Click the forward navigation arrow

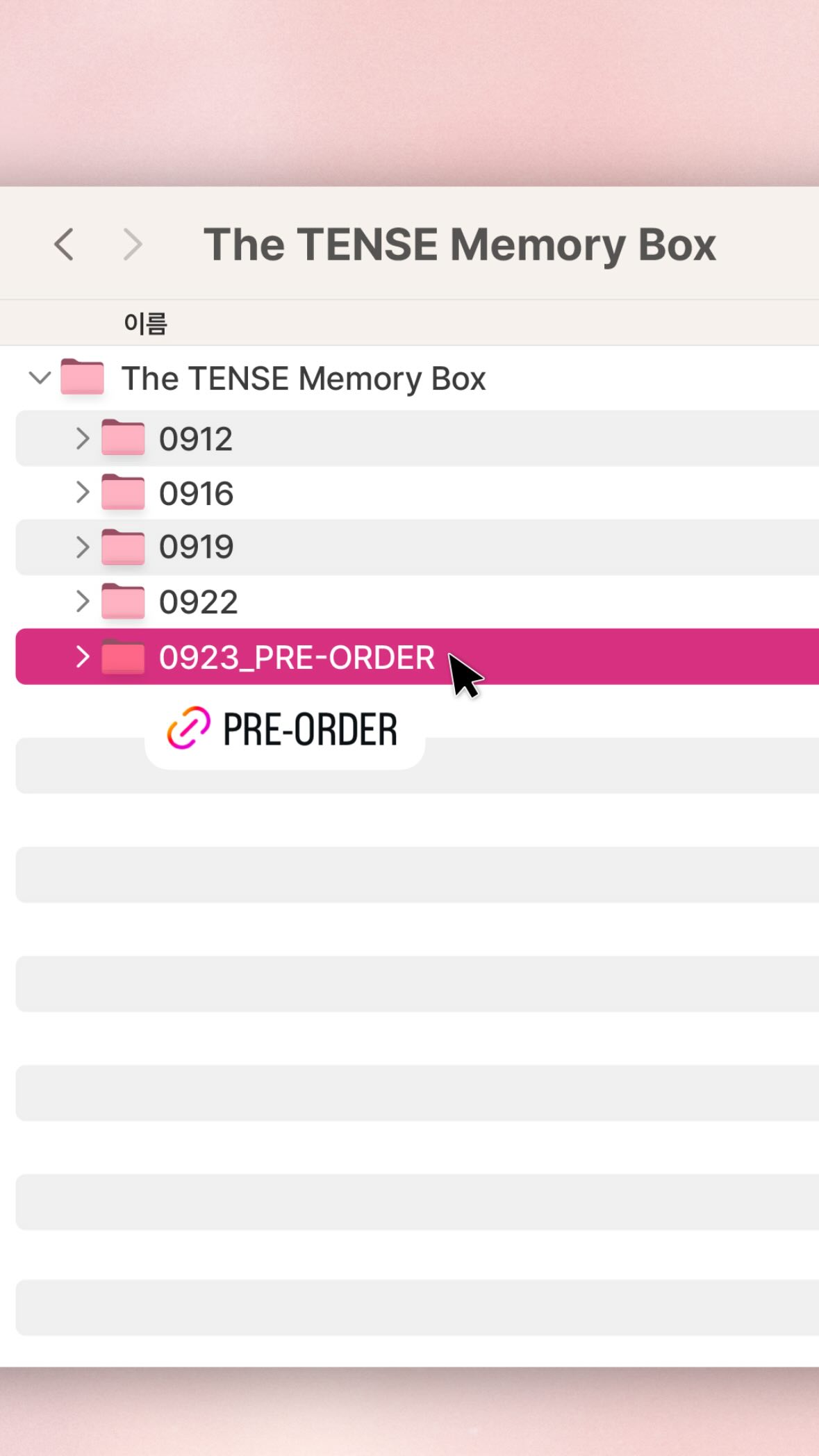coord(132,245)
